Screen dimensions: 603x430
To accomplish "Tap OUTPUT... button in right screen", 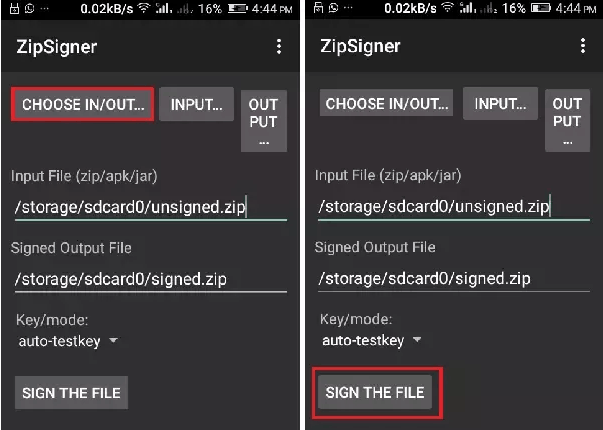I will (x=567, y=120).
